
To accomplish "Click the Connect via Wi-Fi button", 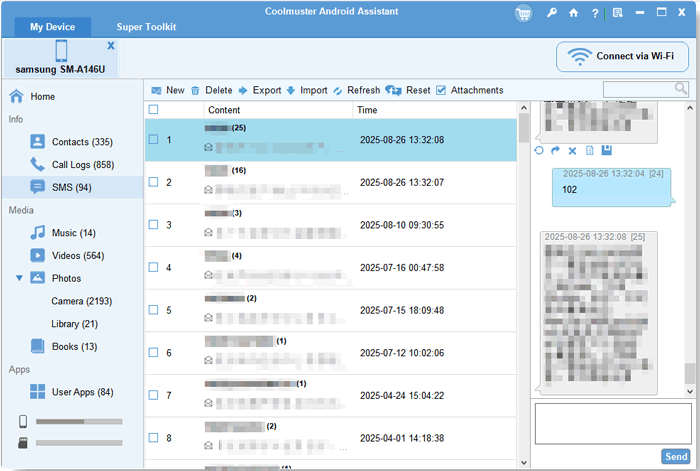I will click(x=622, y=57).
